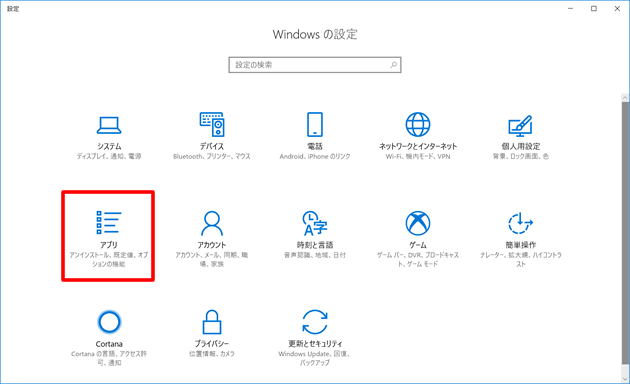Select the 電話 phone icon
Screen dimensions: 630x384
tap(315, 125)
